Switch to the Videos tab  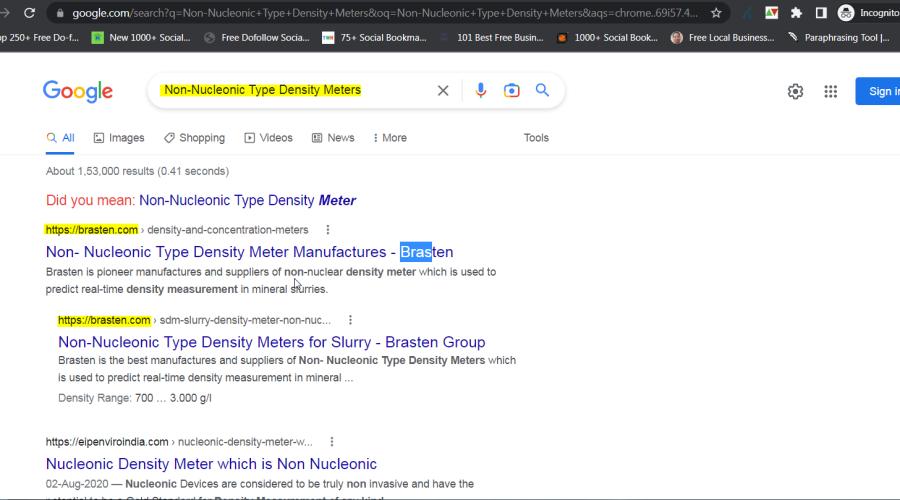pyautogui.click(x=268, y=138)
